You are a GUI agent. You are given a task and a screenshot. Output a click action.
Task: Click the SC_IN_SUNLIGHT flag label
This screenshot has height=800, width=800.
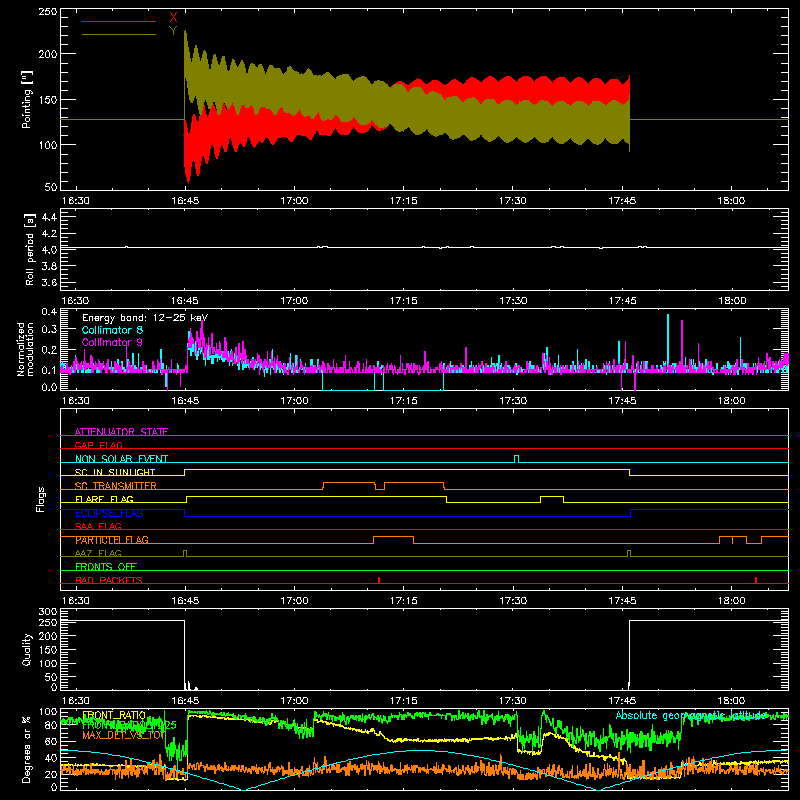(x=115, y=472)
